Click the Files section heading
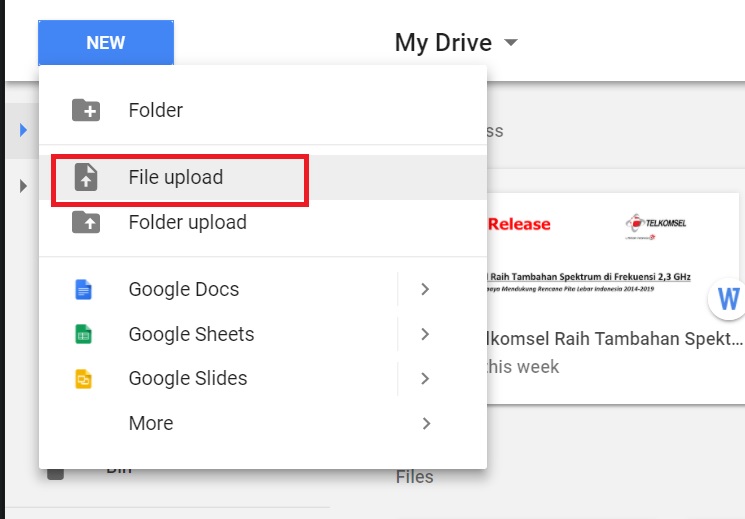This screenshot has height=519, width=745. 415,477
